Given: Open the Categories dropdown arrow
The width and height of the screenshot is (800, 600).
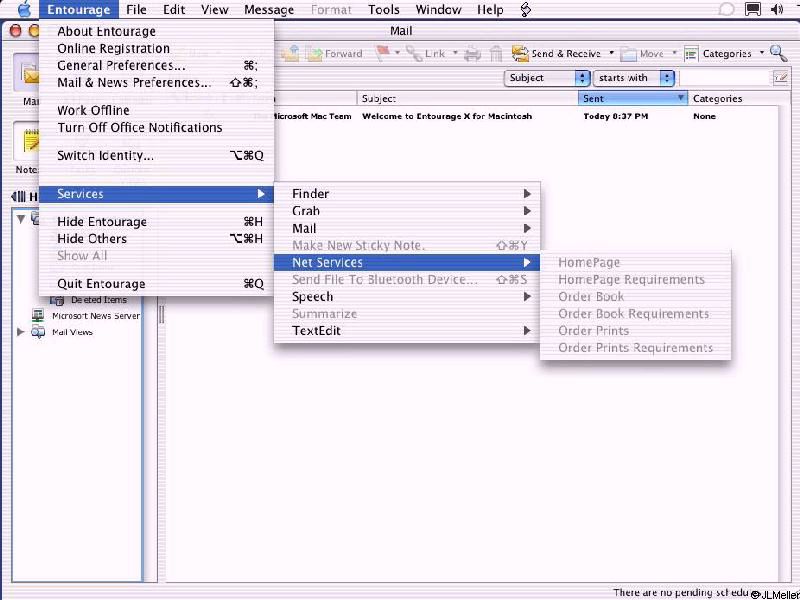Looking at the screenshot, I should pos(762,53).
